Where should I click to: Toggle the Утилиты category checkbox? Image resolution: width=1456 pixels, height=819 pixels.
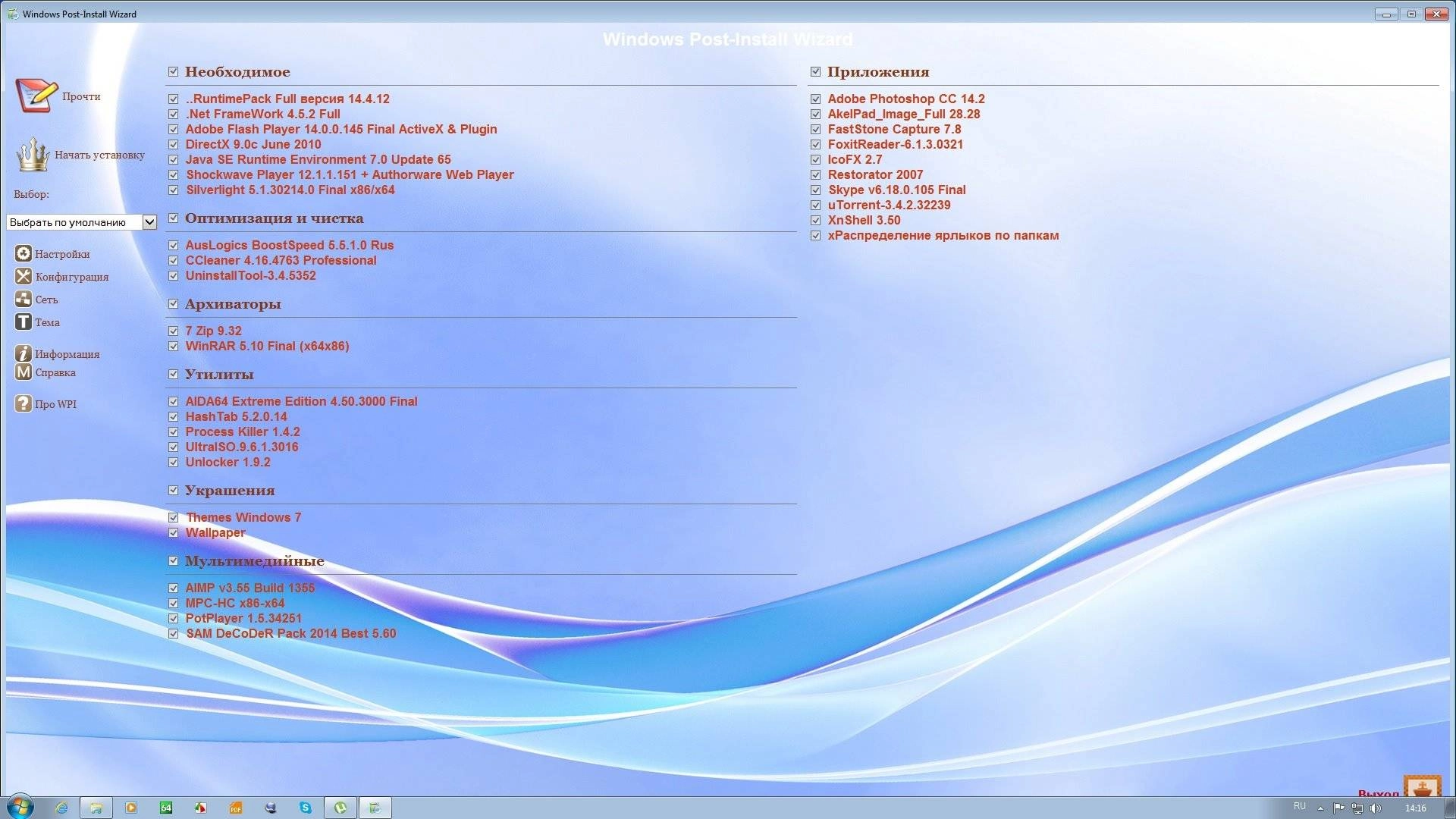(x=173, y=374)
